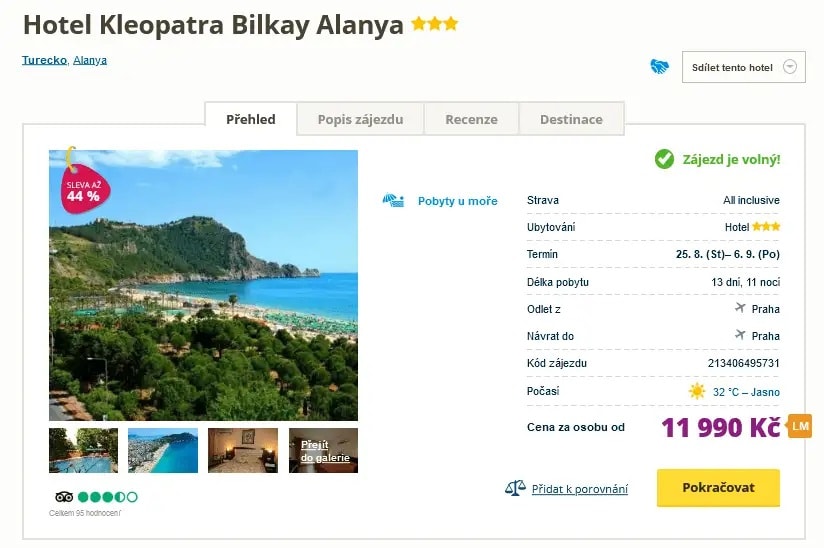Click the TripAdvisor owl rating icon

(x=64, y=497)
